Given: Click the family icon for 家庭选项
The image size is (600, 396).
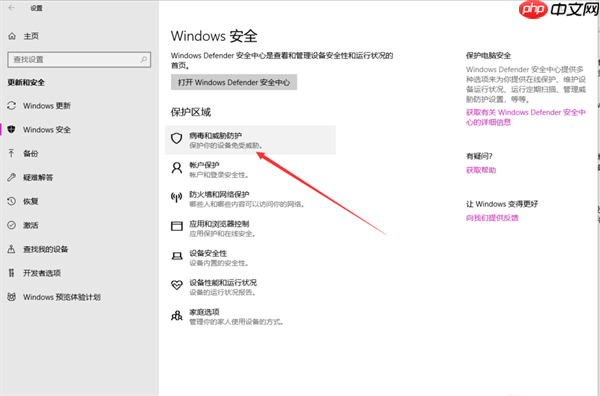Looking at the screenshot, I should tap(176, 315).
